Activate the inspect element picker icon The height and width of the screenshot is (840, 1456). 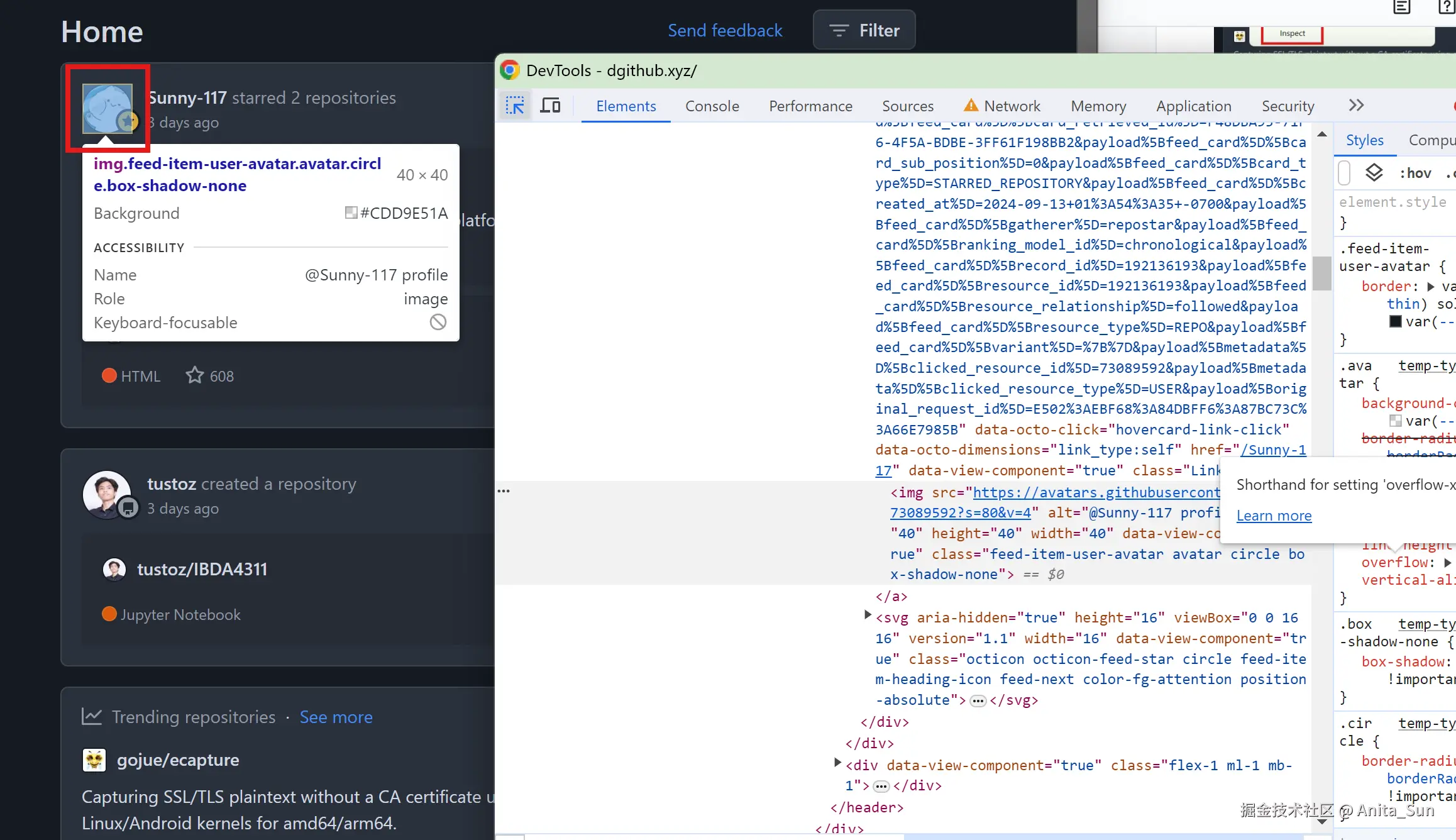515,106
